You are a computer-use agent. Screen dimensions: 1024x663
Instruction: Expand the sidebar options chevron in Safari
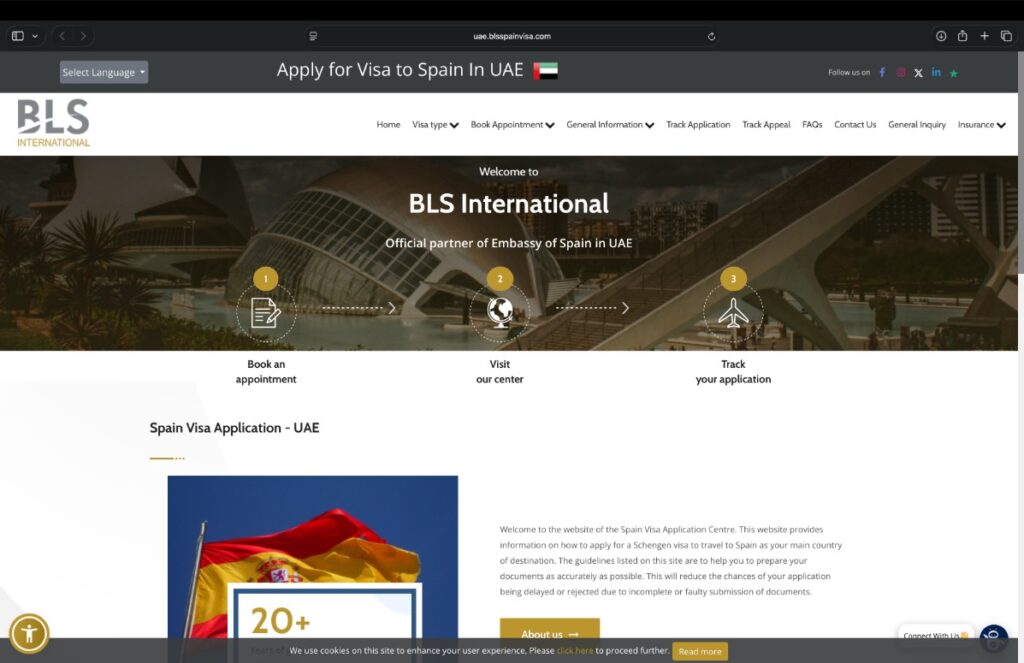pos(35,36)
